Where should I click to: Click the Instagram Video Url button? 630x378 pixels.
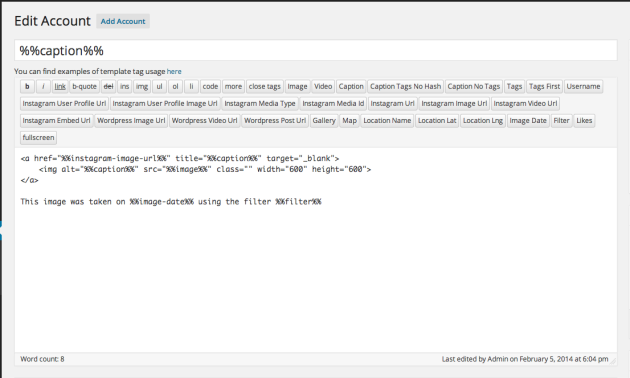526,104
